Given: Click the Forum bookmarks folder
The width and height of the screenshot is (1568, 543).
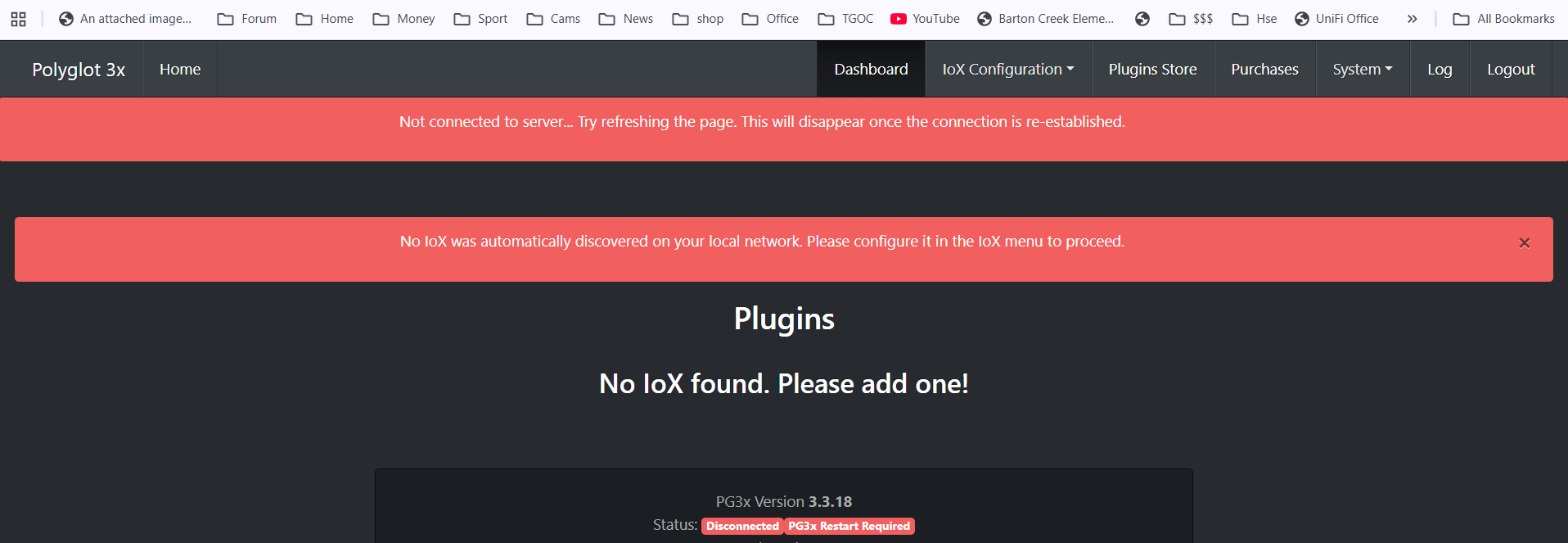Looking at the screenshot, I should tap(246, 19).
